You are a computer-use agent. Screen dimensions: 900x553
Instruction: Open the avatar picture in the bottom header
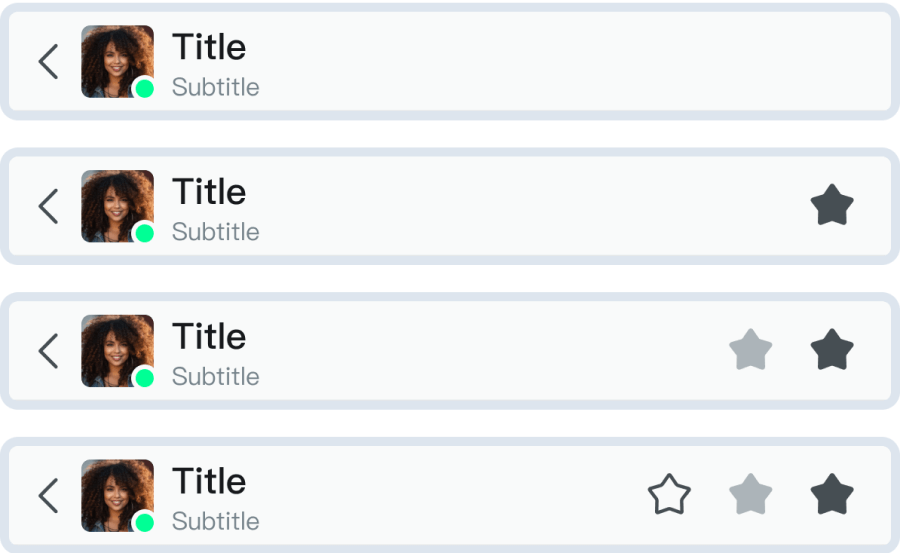click(x=115, y=494)
